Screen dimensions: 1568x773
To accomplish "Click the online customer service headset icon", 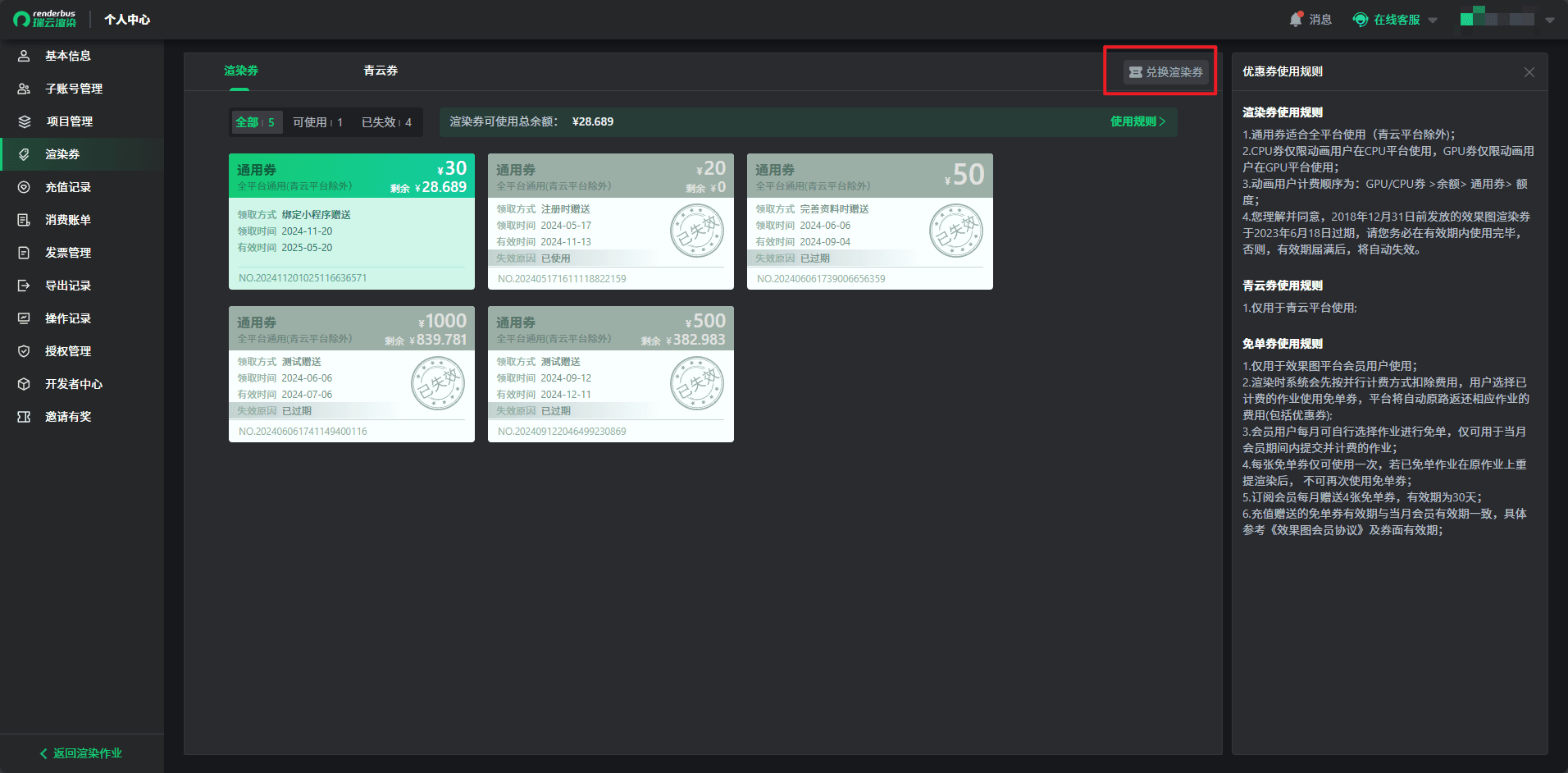I will (x=1361, y=20).
